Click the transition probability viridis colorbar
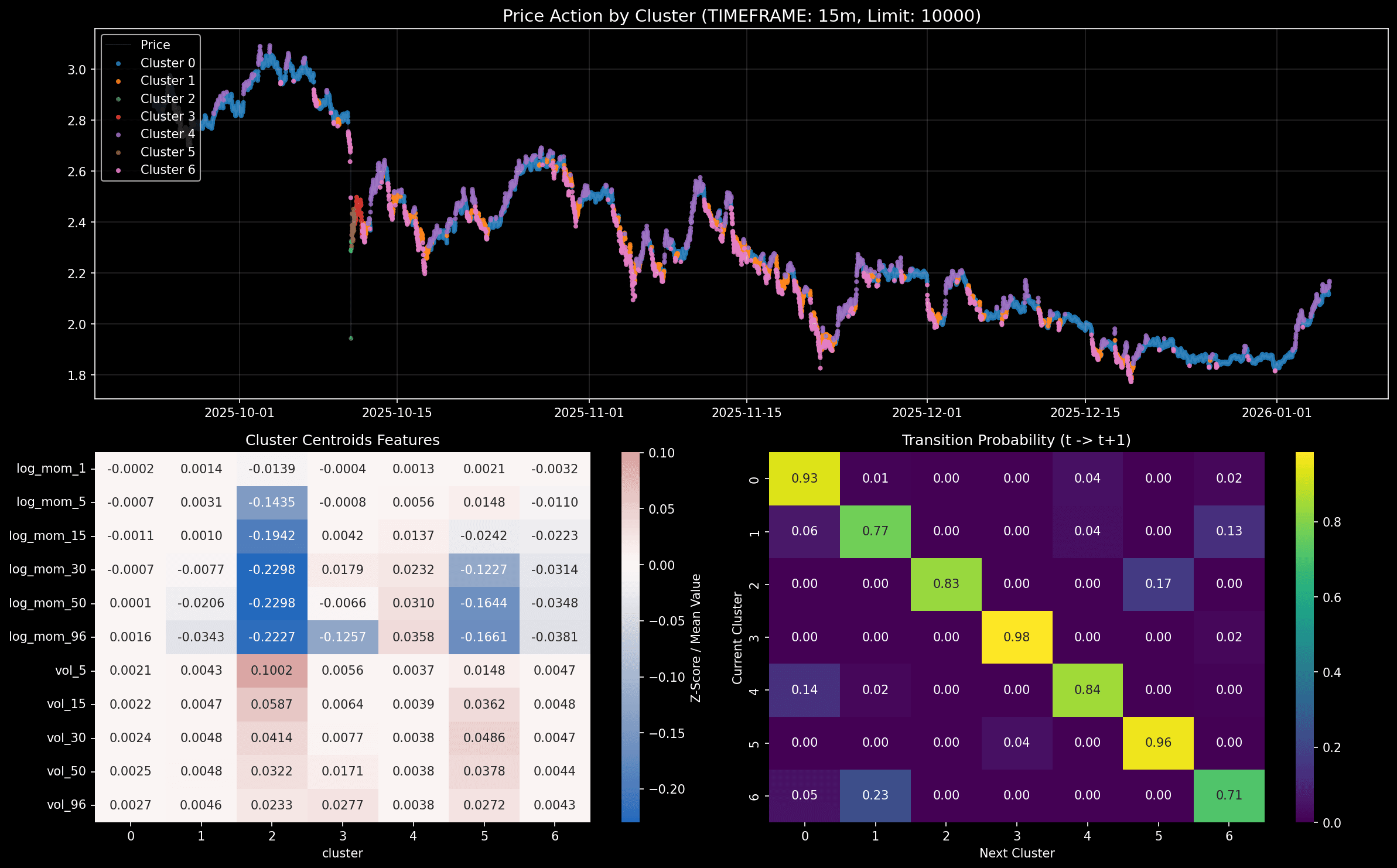This screenshot has height=868, width=1397. 1304,637
